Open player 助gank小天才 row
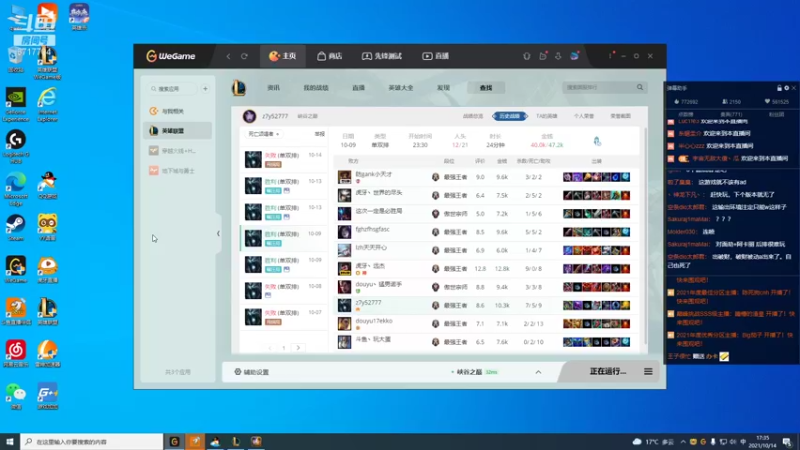Screen dimensions: 800x450 (485, 177)
